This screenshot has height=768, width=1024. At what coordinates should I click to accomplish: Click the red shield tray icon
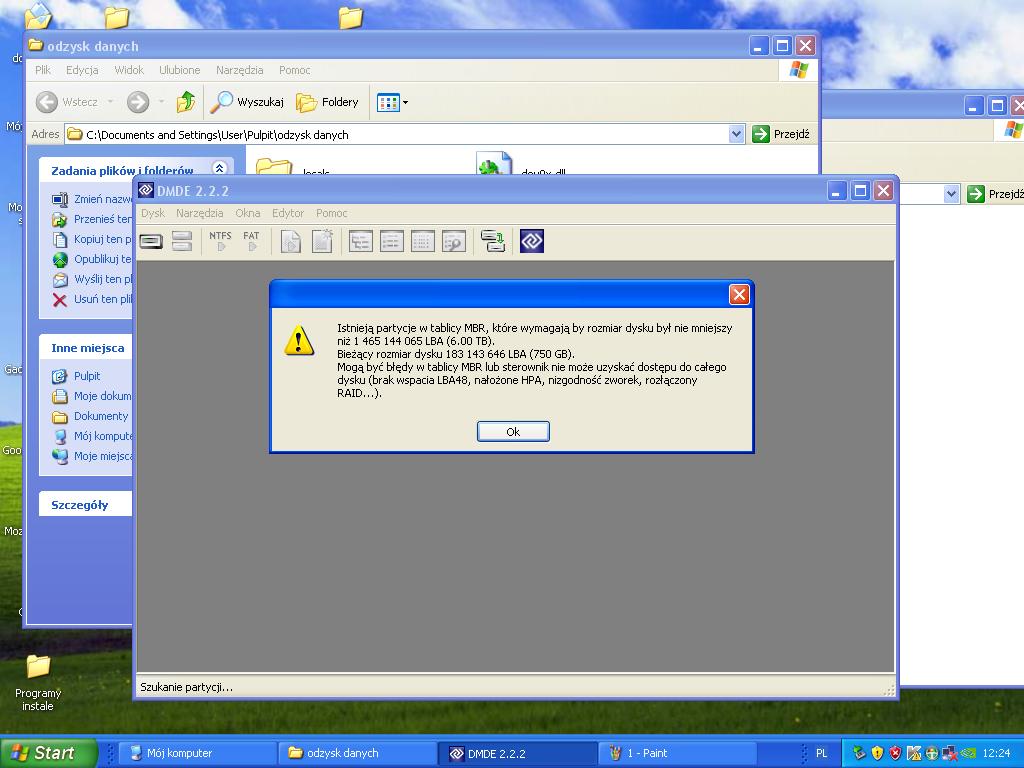pyautogui.click(x=895, y=753)
